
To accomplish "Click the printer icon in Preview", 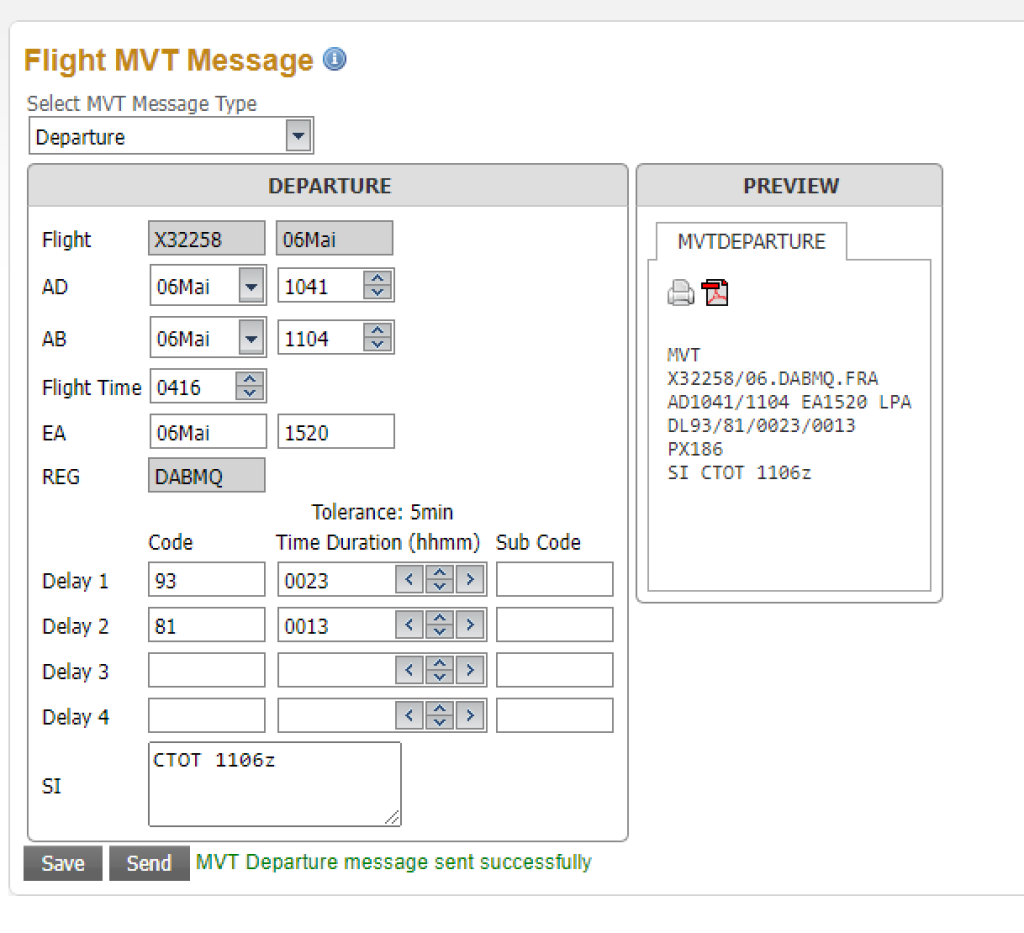I will 681,293.
